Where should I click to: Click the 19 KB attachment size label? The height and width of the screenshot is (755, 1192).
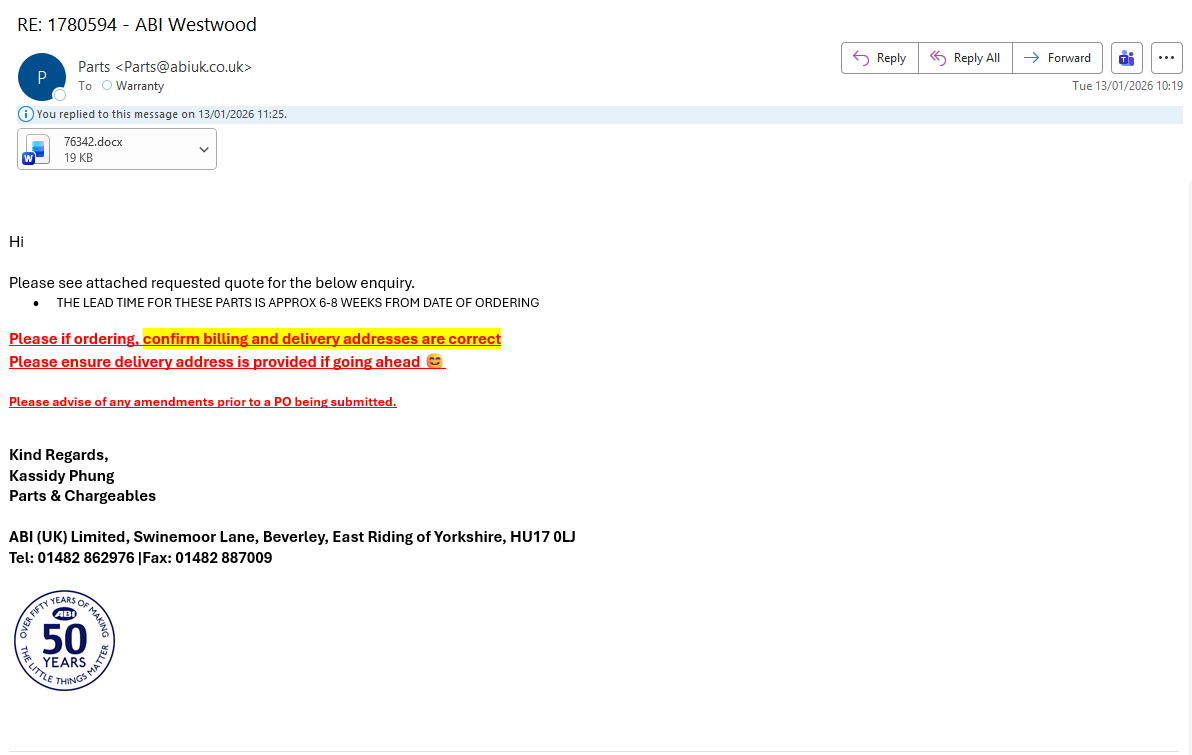tap(78, 158)
